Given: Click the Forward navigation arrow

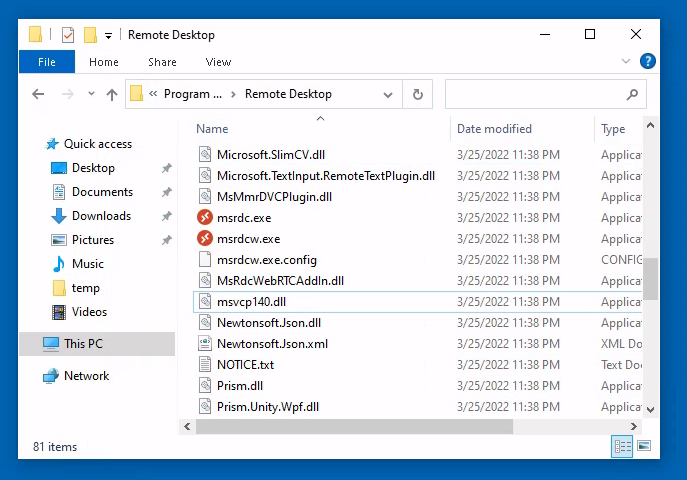Looking at the screenshot, I should [67, 94].
